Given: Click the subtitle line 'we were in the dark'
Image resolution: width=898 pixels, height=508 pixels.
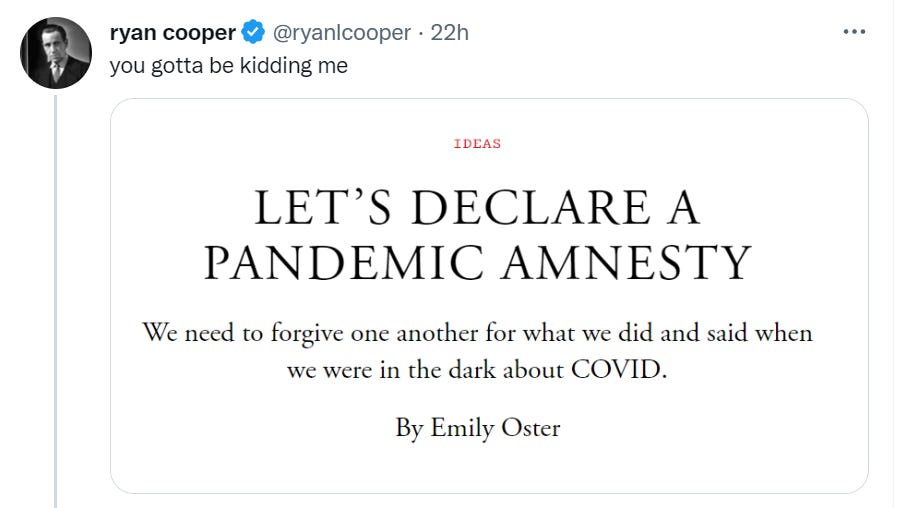Looking at the screenshot, I should click(477, 369).
